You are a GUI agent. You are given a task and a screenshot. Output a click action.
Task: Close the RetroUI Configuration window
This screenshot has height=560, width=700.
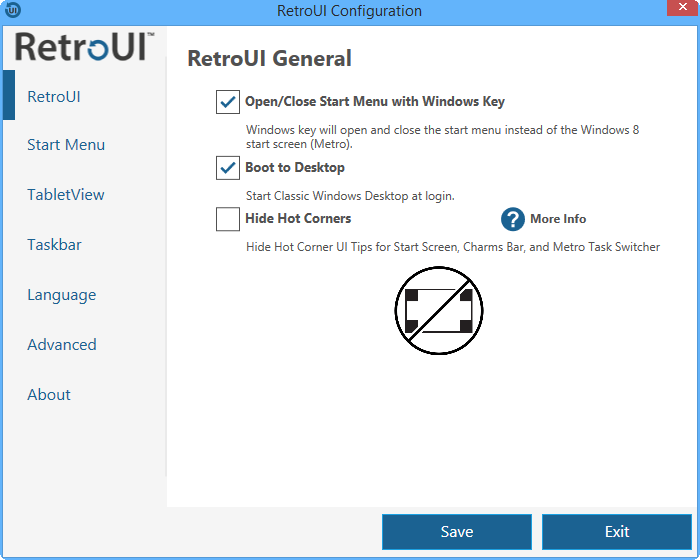pos(683,8)
